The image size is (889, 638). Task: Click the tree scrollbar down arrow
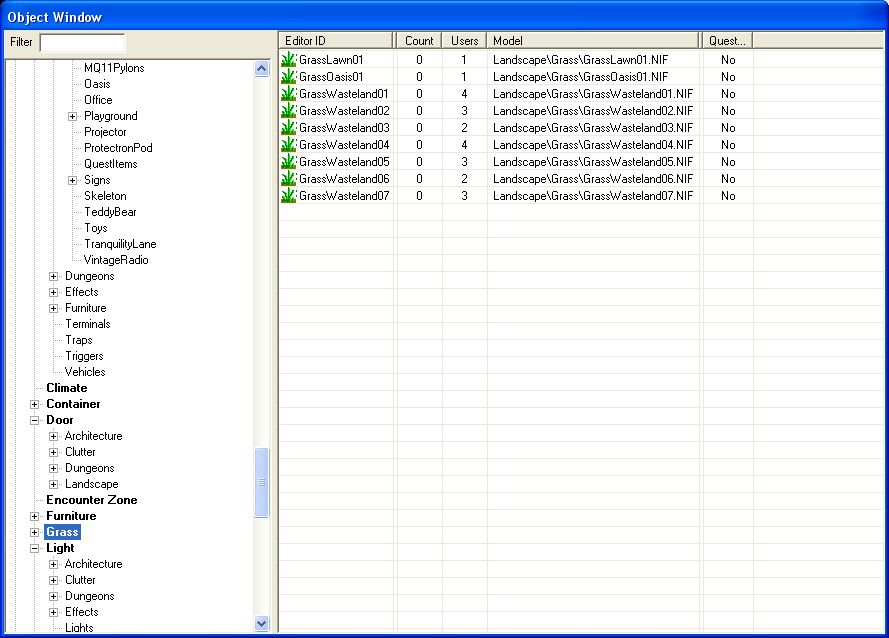261,623
